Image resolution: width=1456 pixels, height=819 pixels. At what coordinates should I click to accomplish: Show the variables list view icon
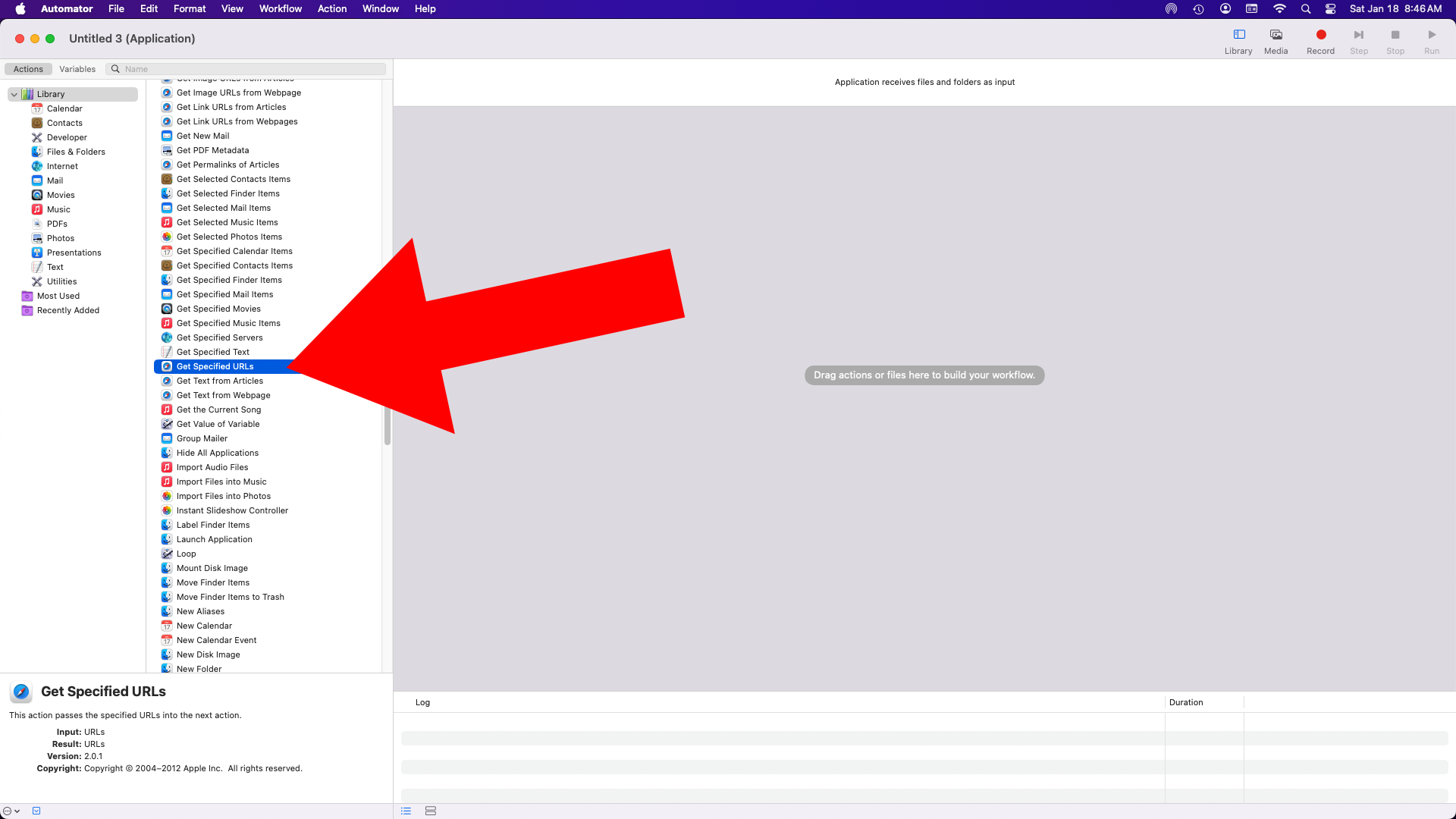click(x=431, y=811)
